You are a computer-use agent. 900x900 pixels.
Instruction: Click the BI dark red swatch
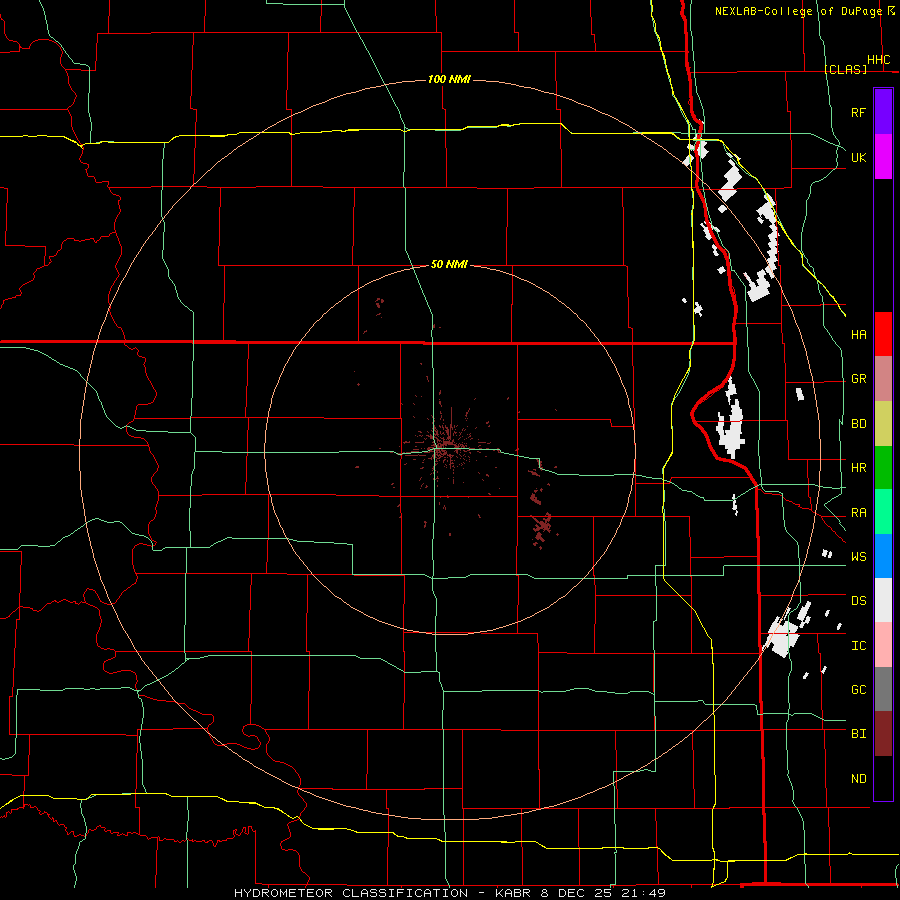pyautogui.click(x=883, y=734)
